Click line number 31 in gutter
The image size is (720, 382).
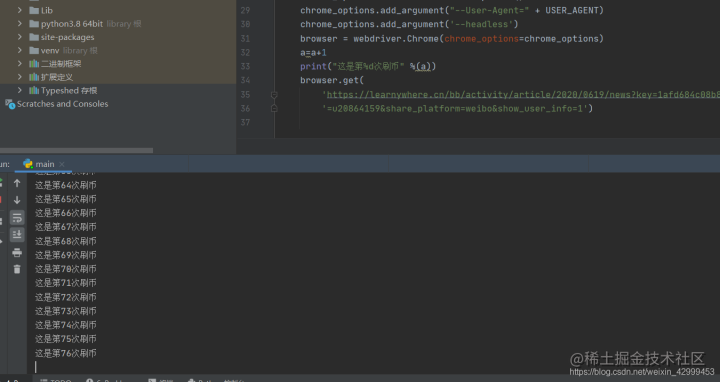(245, 39)
